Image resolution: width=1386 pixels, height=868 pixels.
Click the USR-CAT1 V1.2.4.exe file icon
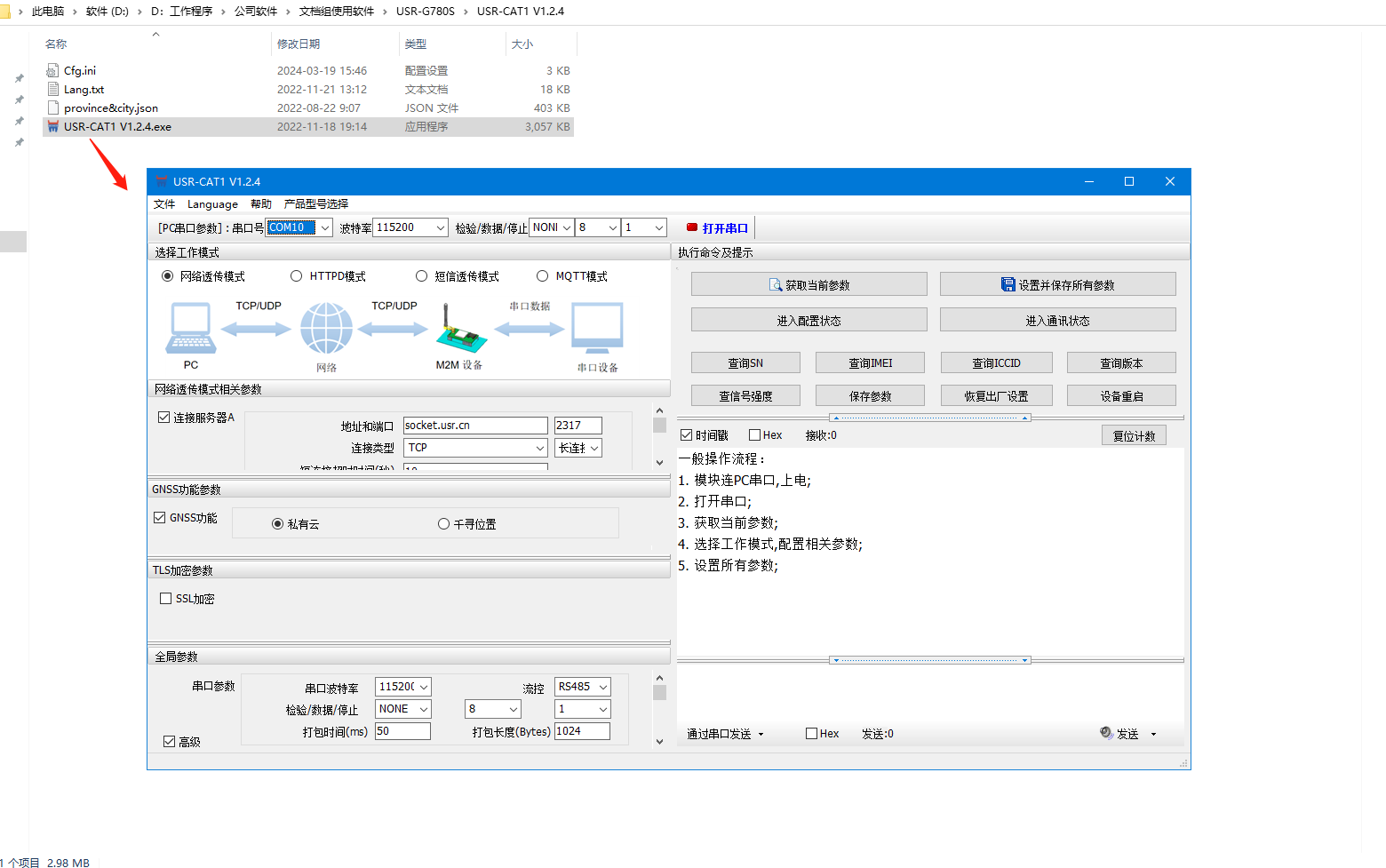pos(52,126)
